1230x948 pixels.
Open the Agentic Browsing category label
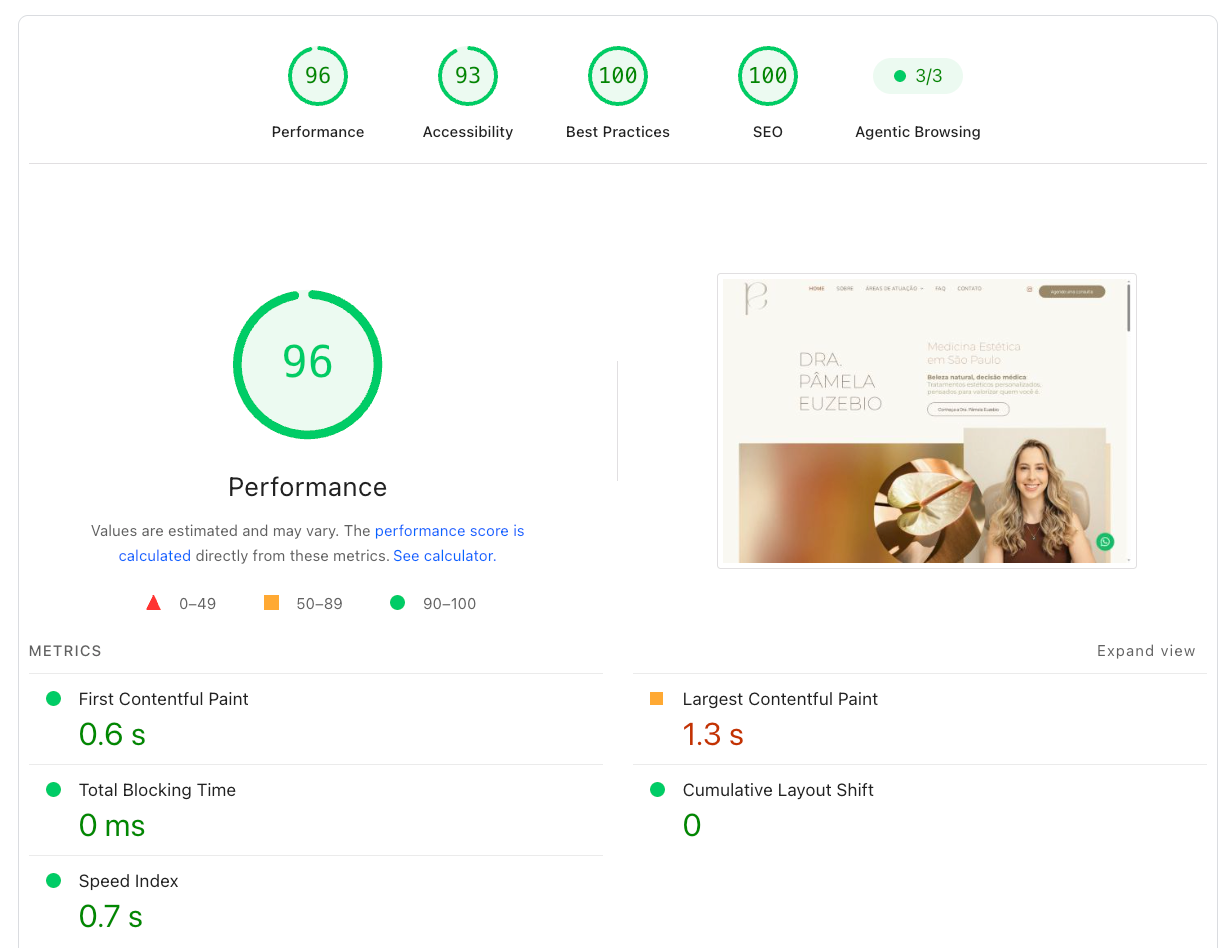pos(918,132)
